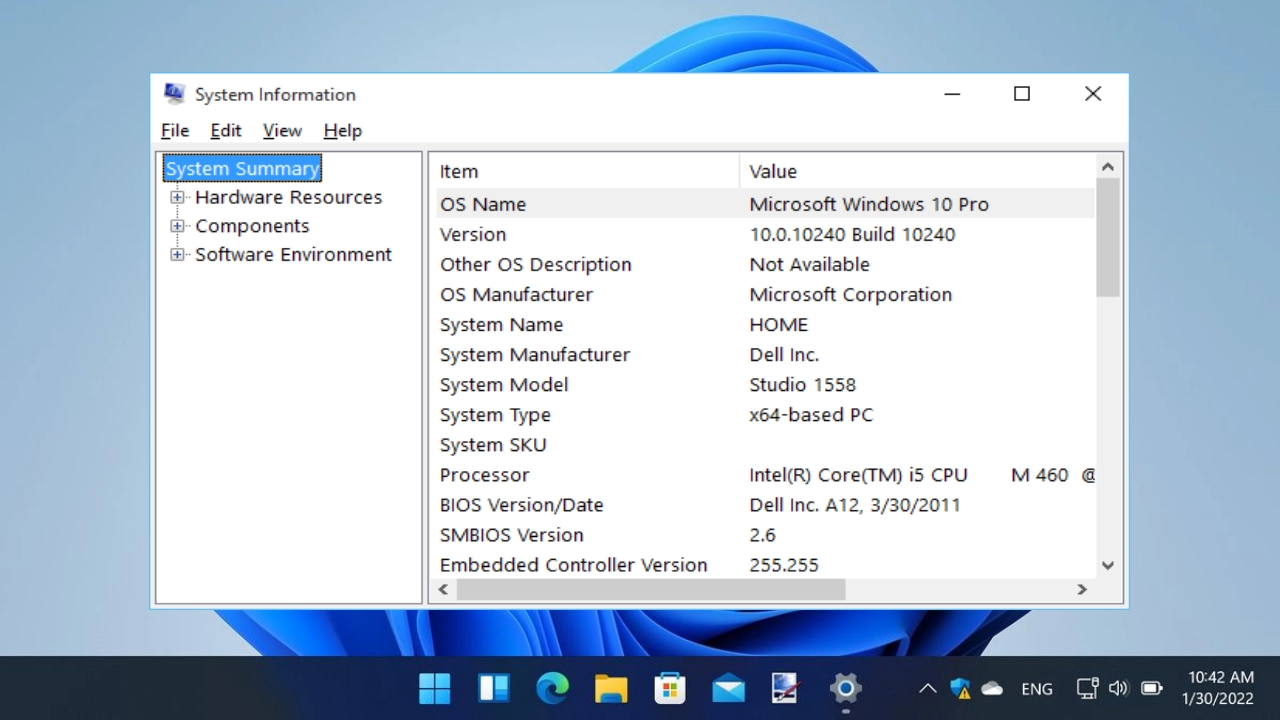Select the System Model row
This screenshot has width=1280, height=720.
[765, 384]
